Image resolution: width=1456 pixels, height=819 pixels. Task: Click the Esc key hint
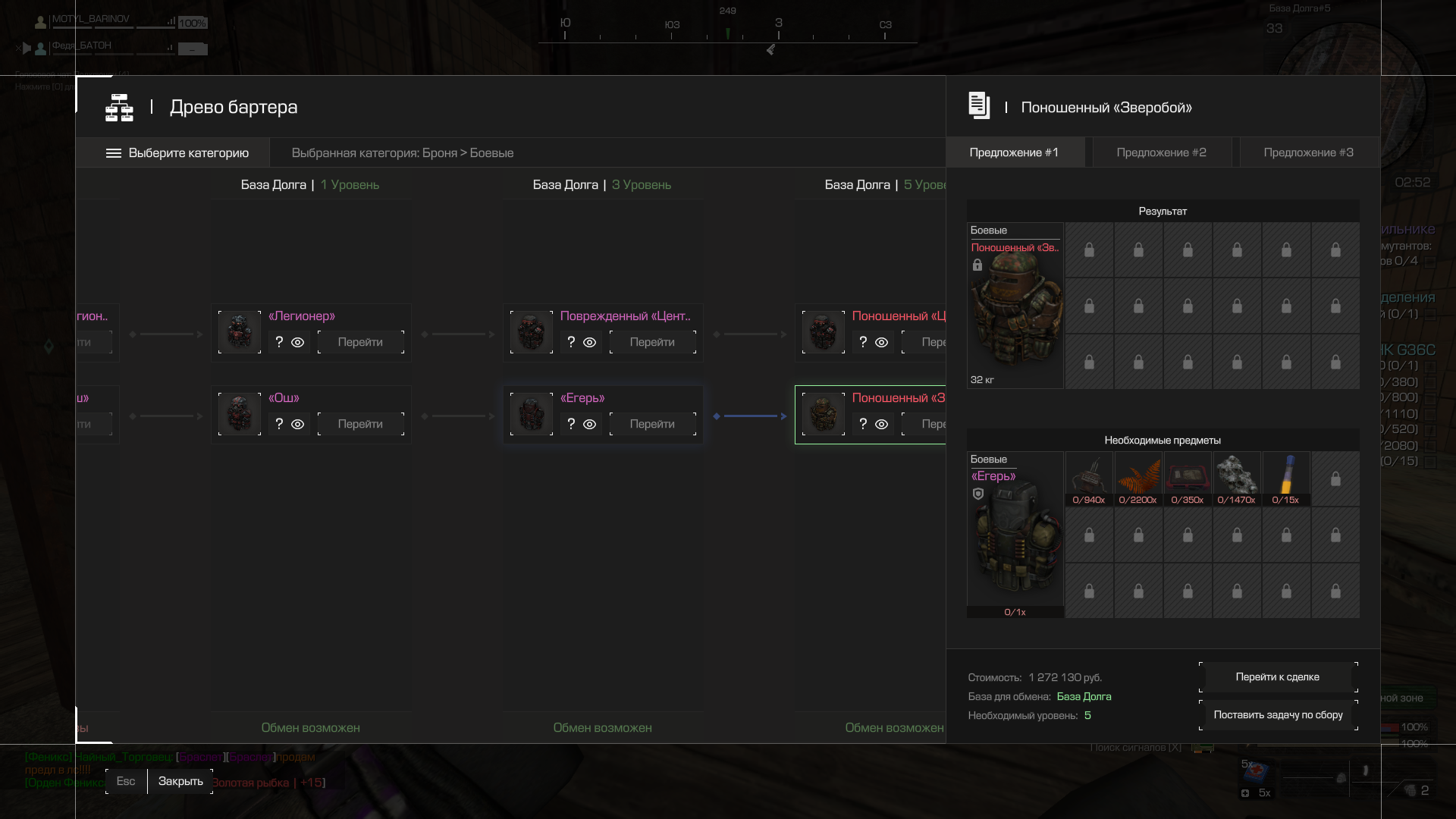point(126,781)
